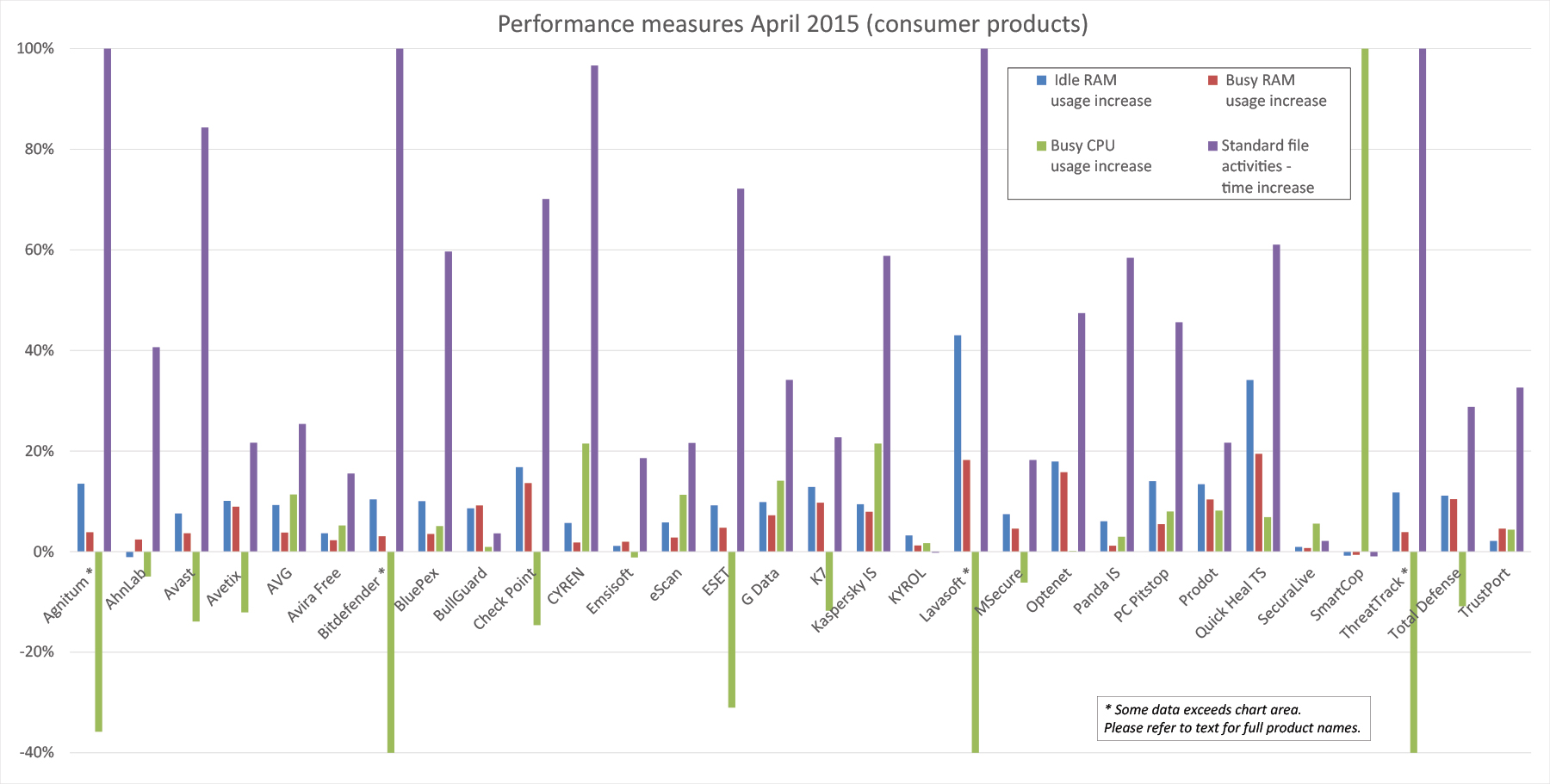The height and width of the screenshot is (784, 1550).
Task: Click the 'PC Pitstop' axis label
Action: pos(1141,595)
